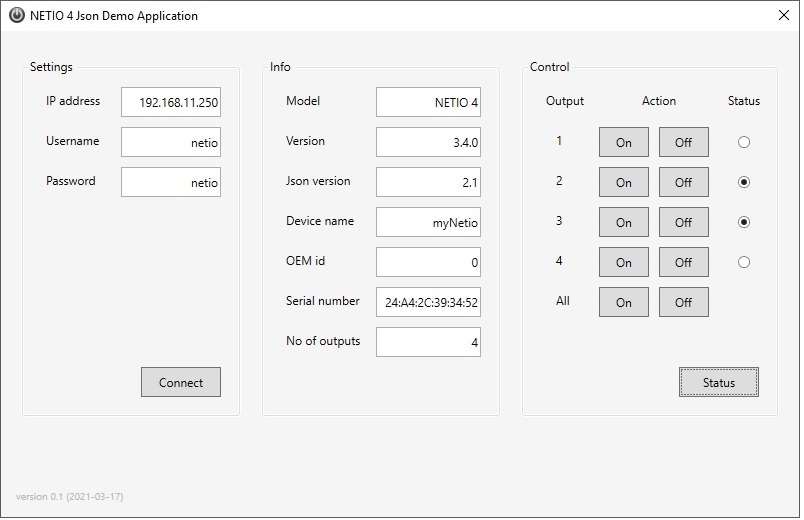Focus the Username field
The height and width of the screenshot is (520, 804).
pyautogui.click(x=171, y=142)
